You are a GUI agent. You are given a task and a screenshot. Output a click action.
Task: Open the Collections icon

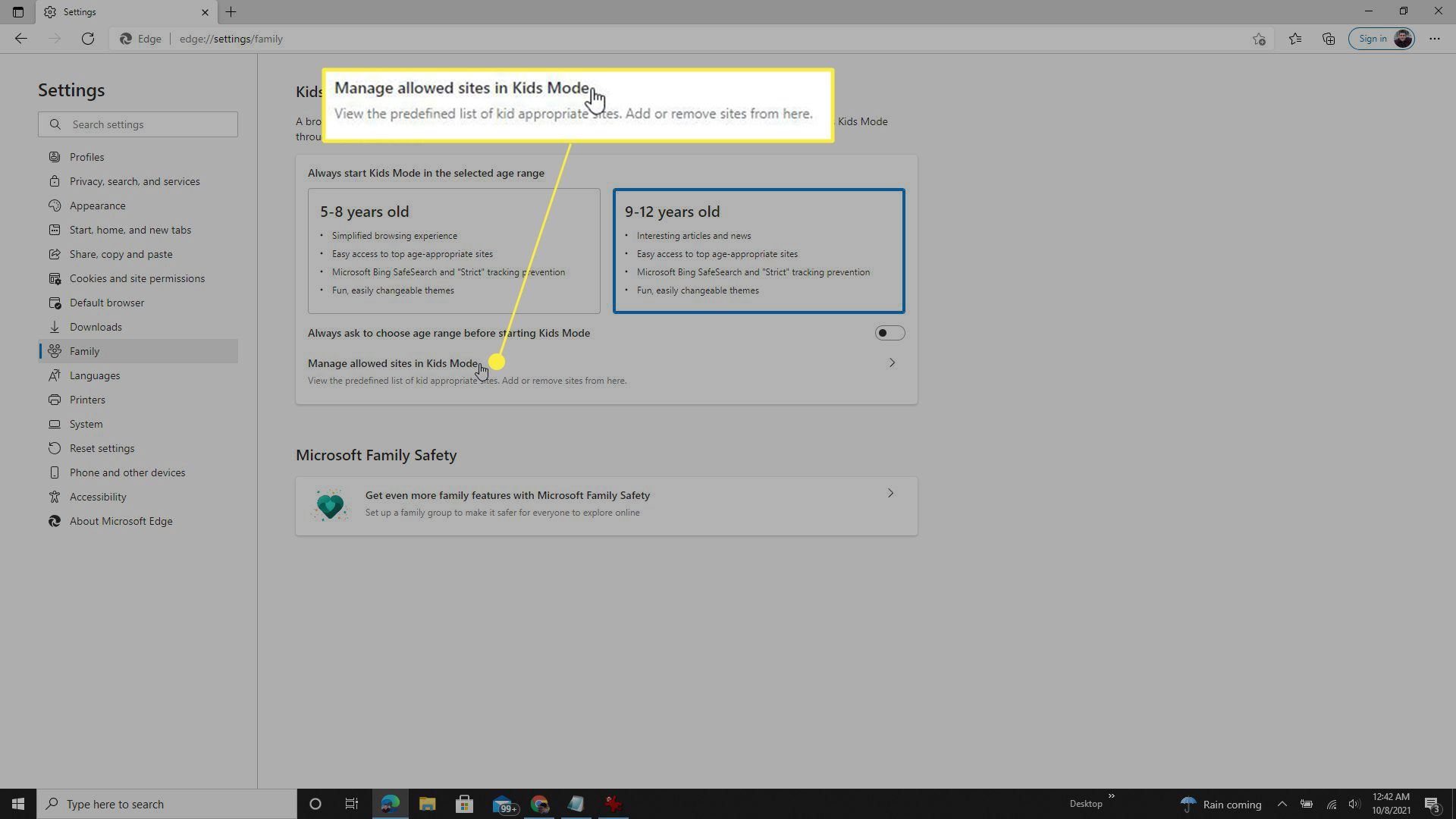pos(1329,39)
